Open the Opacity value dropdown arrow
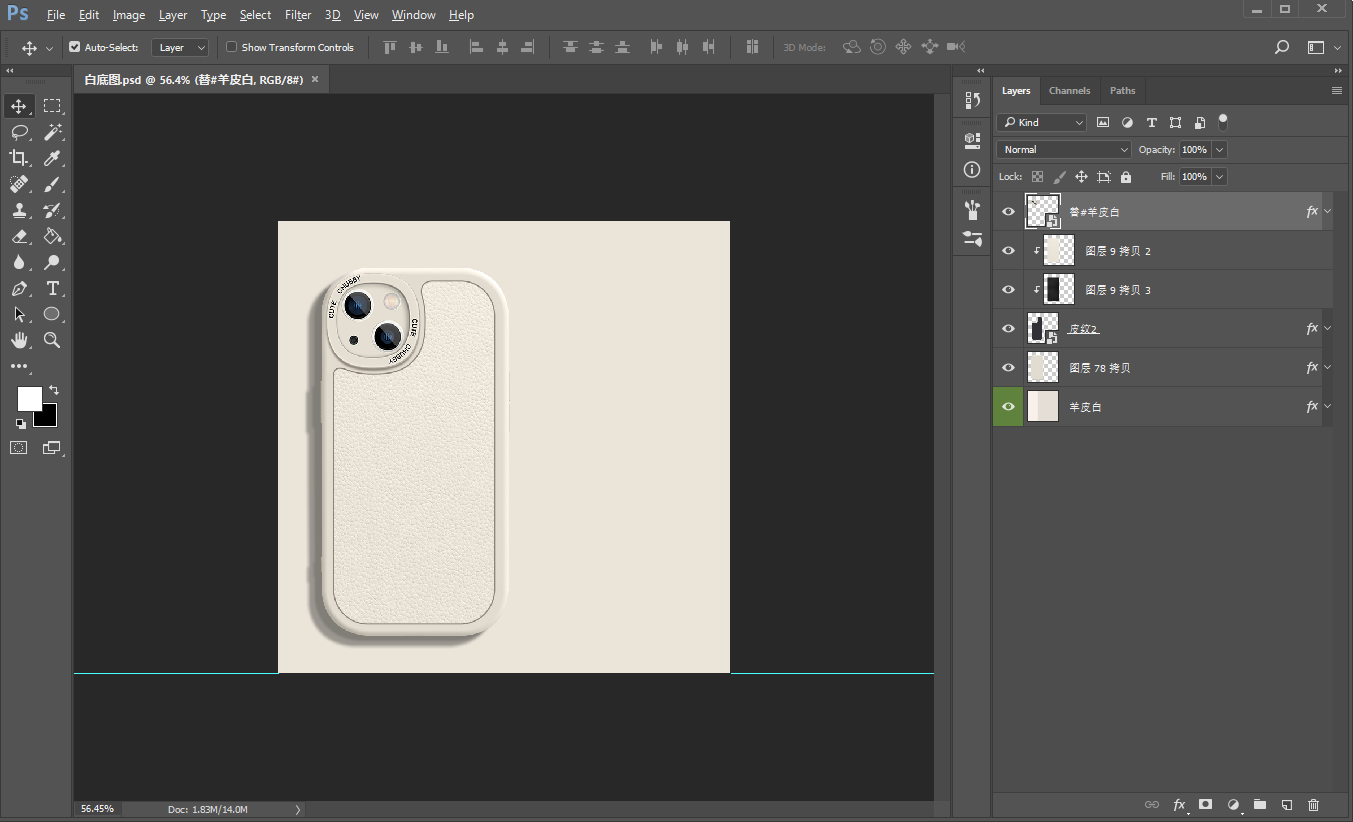 tap(1219, 149)
